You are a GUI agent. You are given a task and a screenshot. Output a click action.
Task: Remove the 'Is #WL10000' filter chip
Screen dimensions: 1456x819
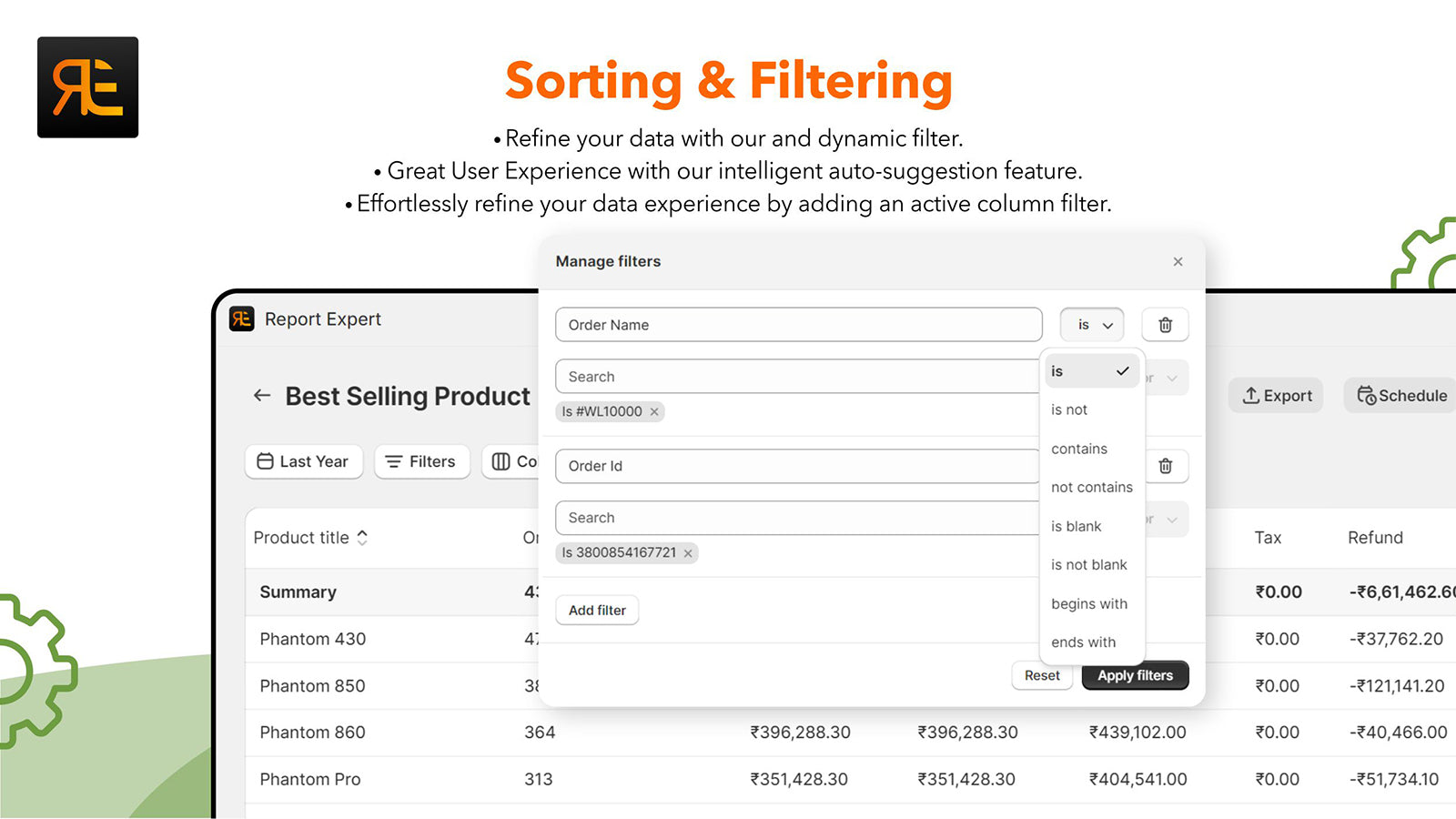pos(654,411)
